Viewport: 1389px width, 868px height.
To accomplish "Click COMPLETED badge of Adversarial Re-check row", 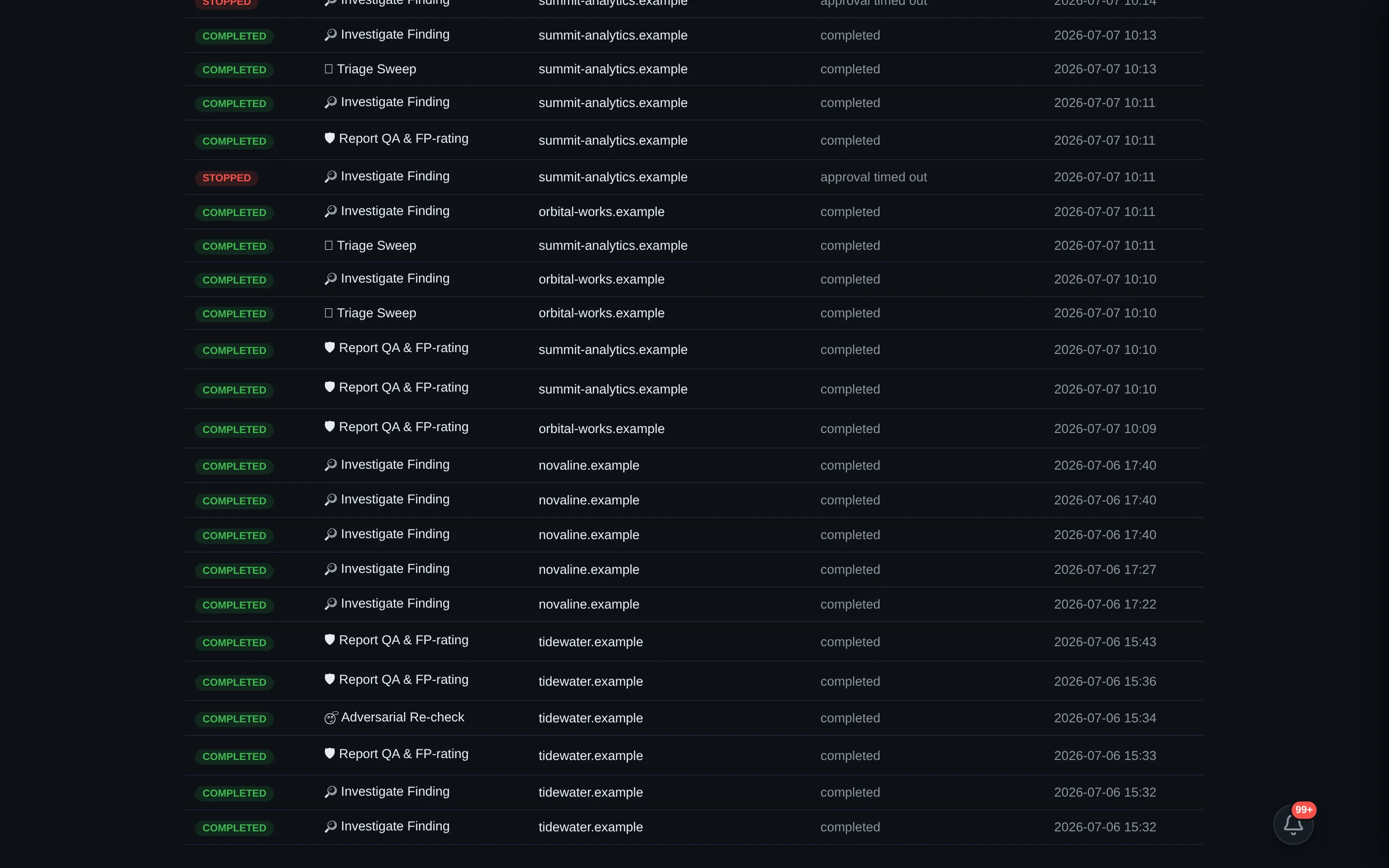I will (234, 719).
